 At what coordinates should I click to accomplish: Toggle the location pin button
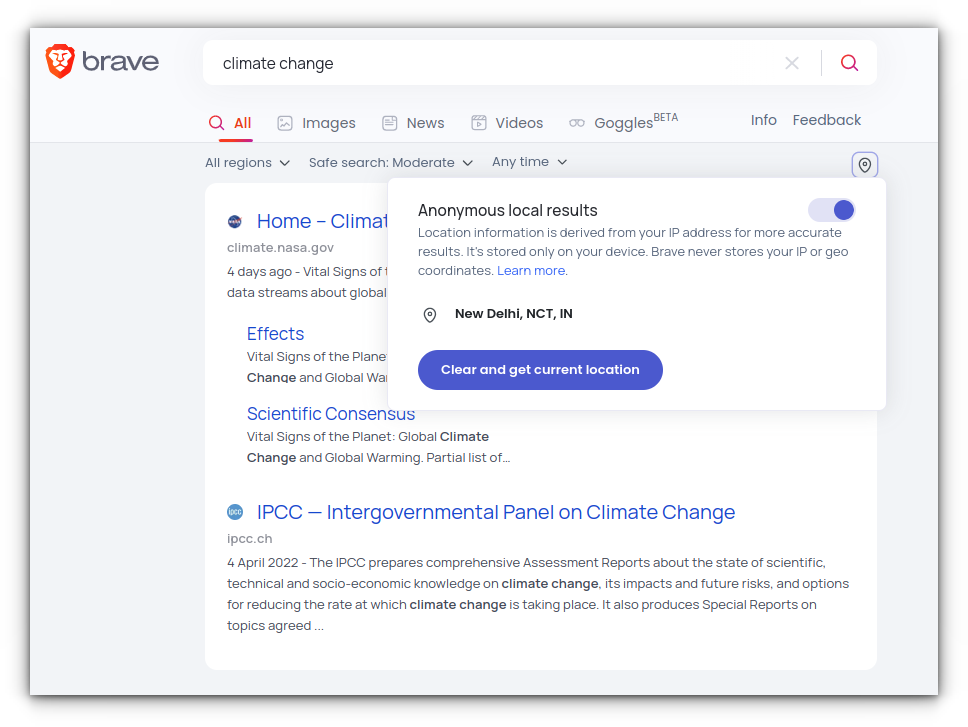click(864, 165)
